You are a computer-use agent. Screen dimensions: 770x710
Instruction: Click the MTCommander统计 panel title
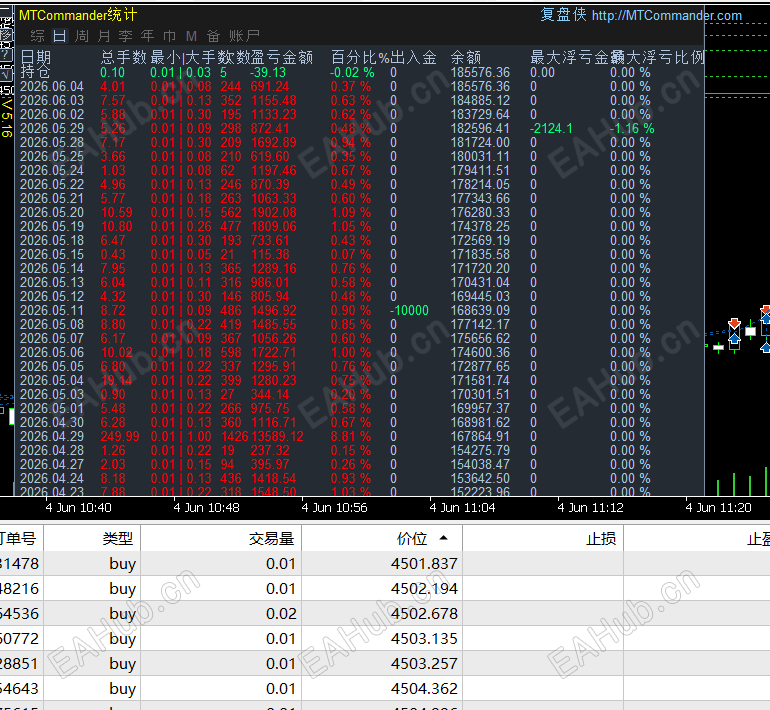[x=78, y=15]
